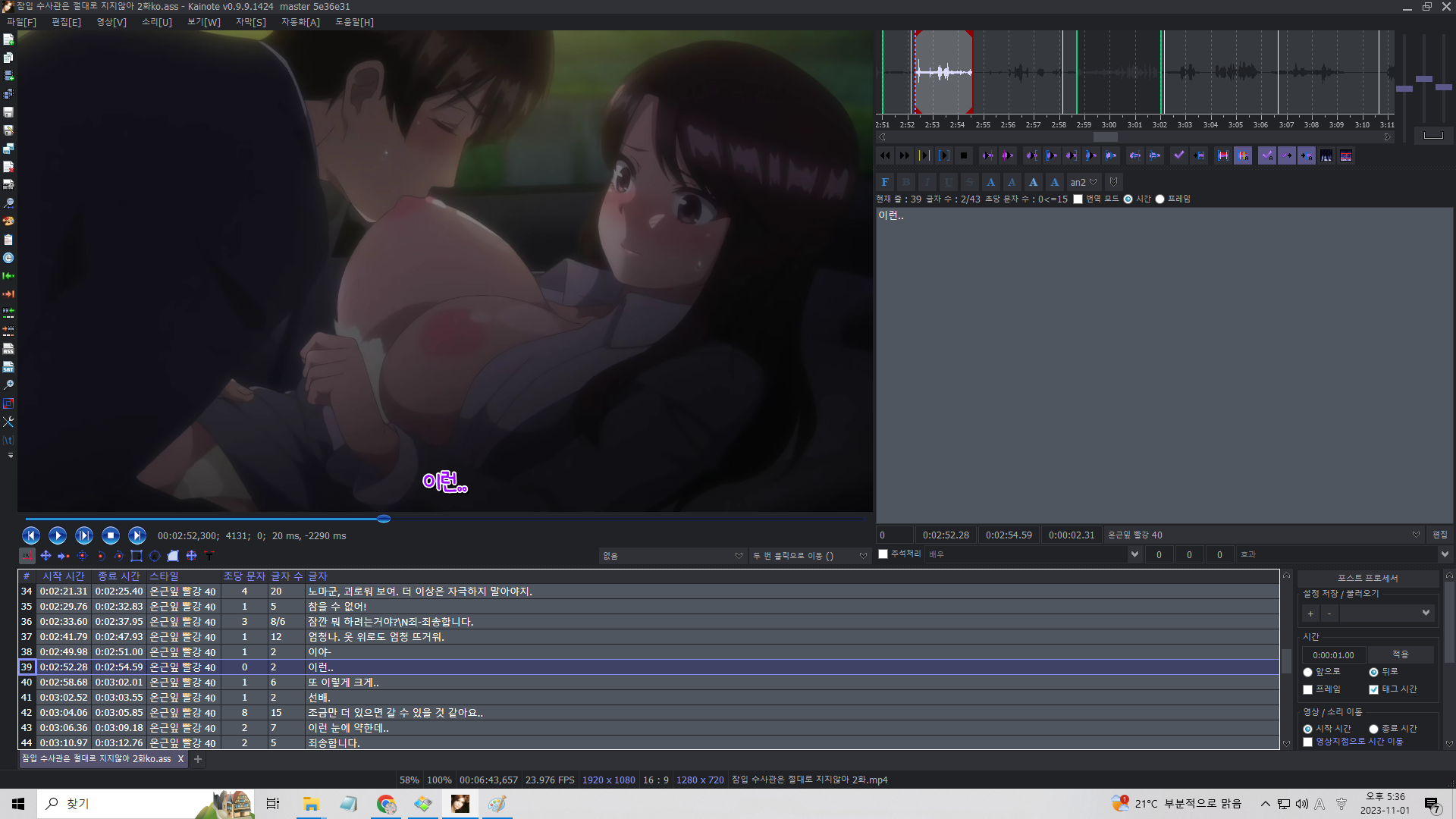Click the waveform display mode icon
The height and width of the screenshot is (819, 1456).
coord(1326,155)
